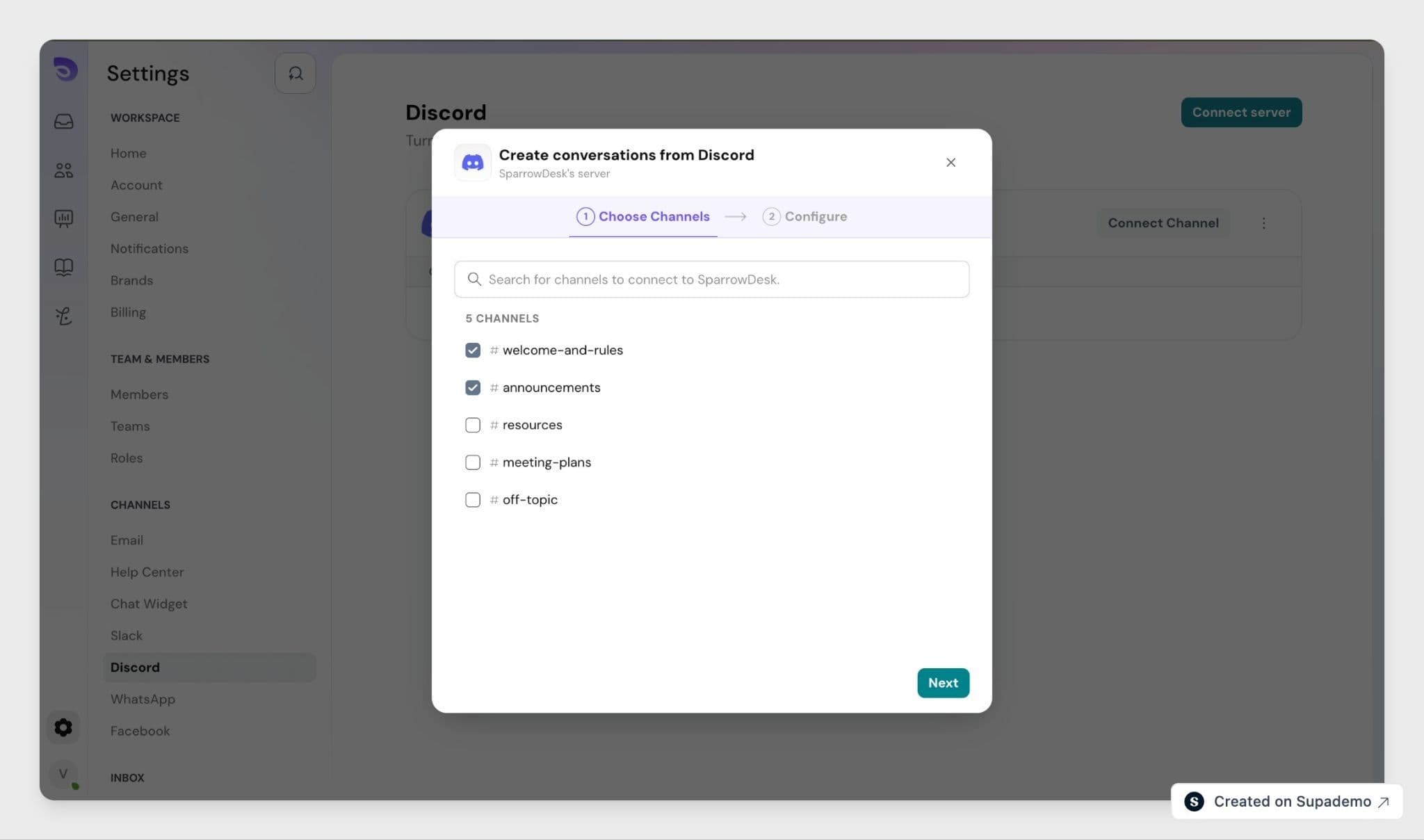
Task: Open the settings gear icon
Action: tap(63, 727)
